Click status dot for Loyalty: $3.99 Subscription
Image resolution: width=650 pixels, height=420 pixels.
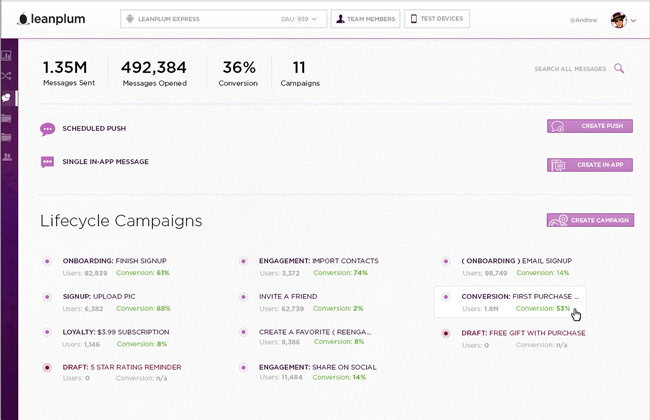click(47, 332)
